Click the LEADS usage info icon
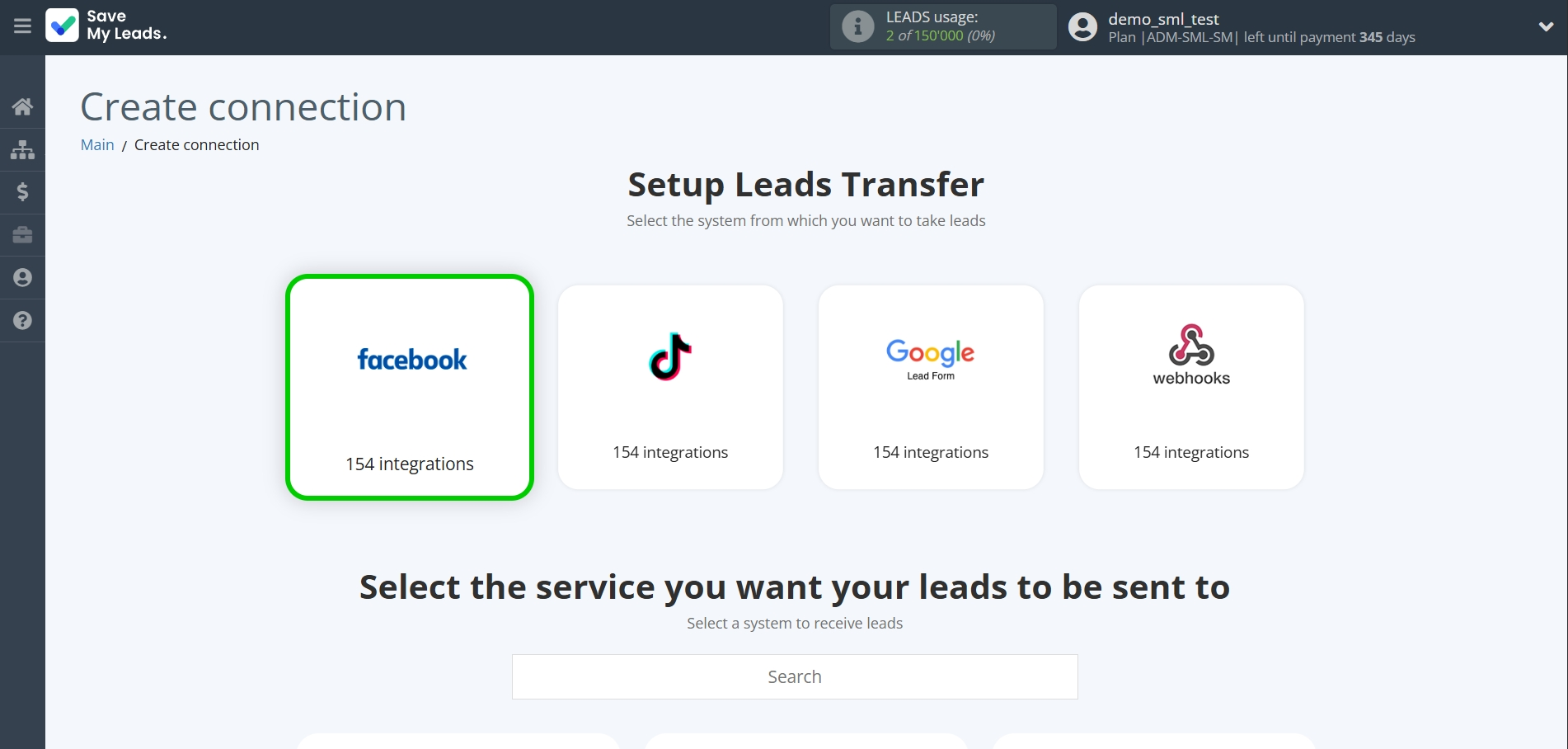1568x749 pixels. tap(857, 26)
